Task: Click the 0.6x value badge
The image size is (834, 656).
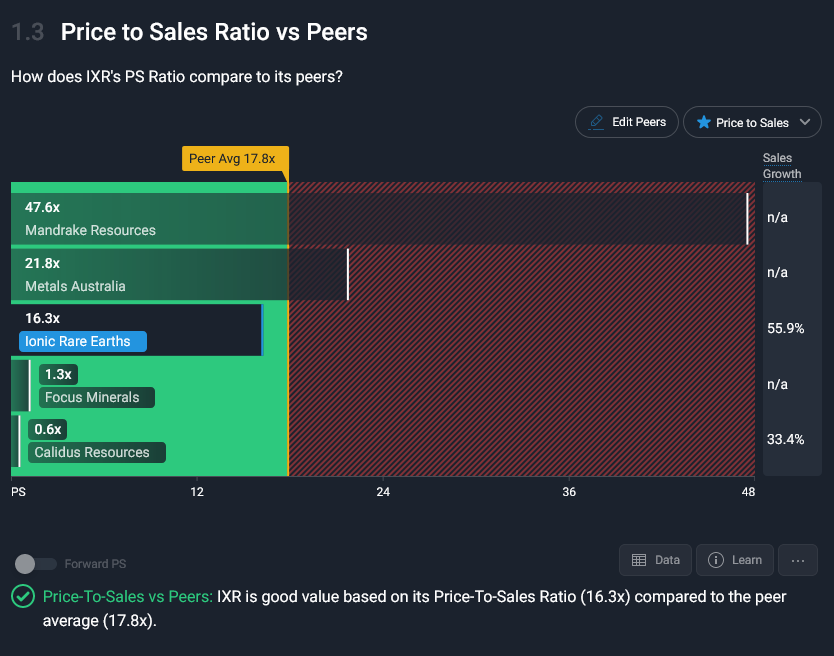Action: tap(48, 429)
